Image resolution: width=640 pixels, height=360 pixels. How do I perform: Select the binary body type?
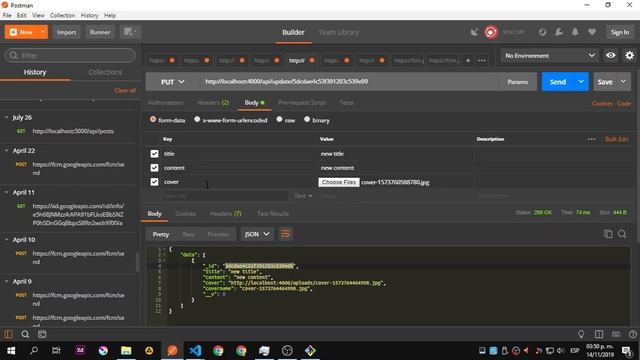click(x=307, y=120)
